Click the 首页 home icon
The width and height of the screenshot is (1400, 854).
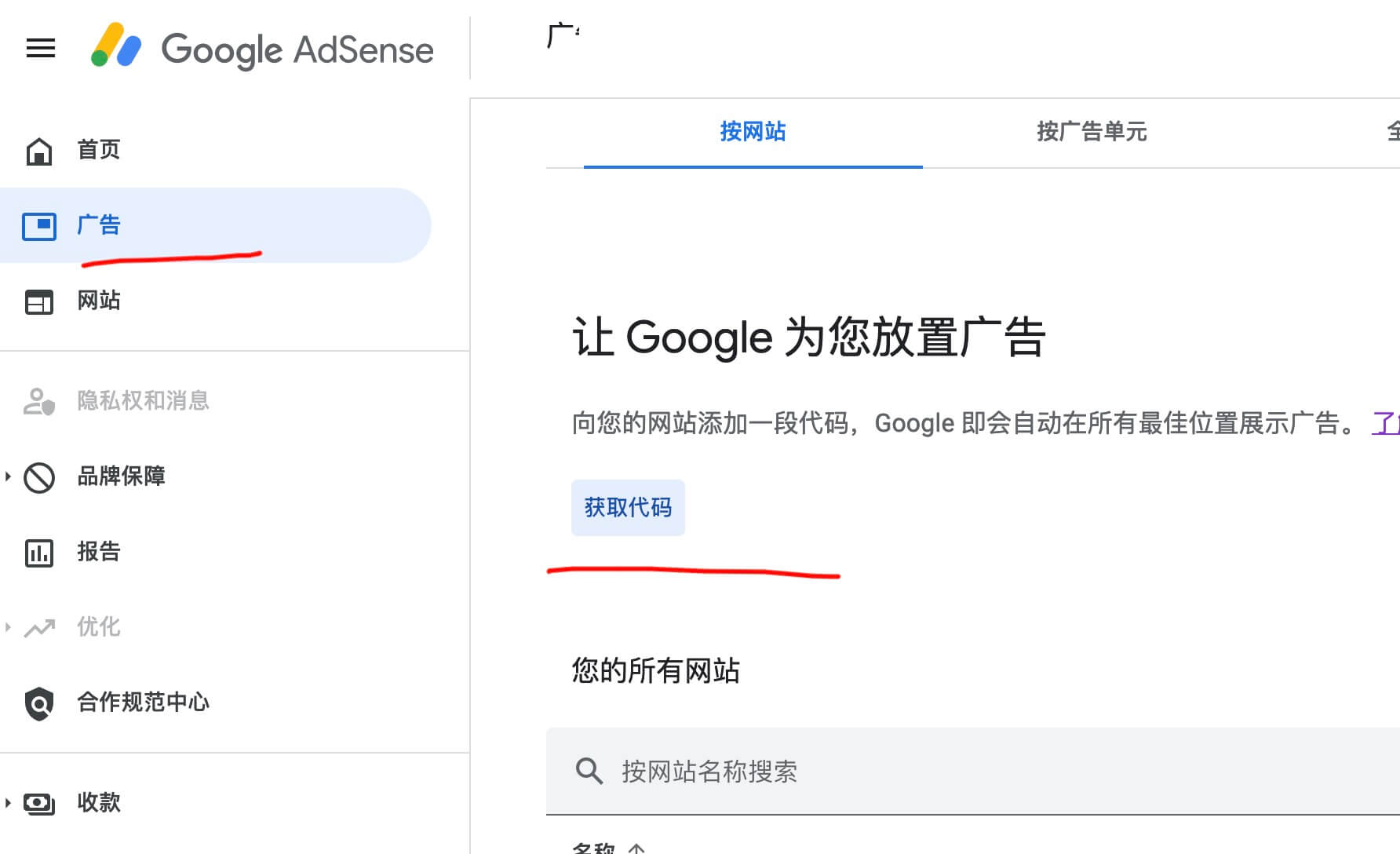pyautogui.click(x=39, y=151)
